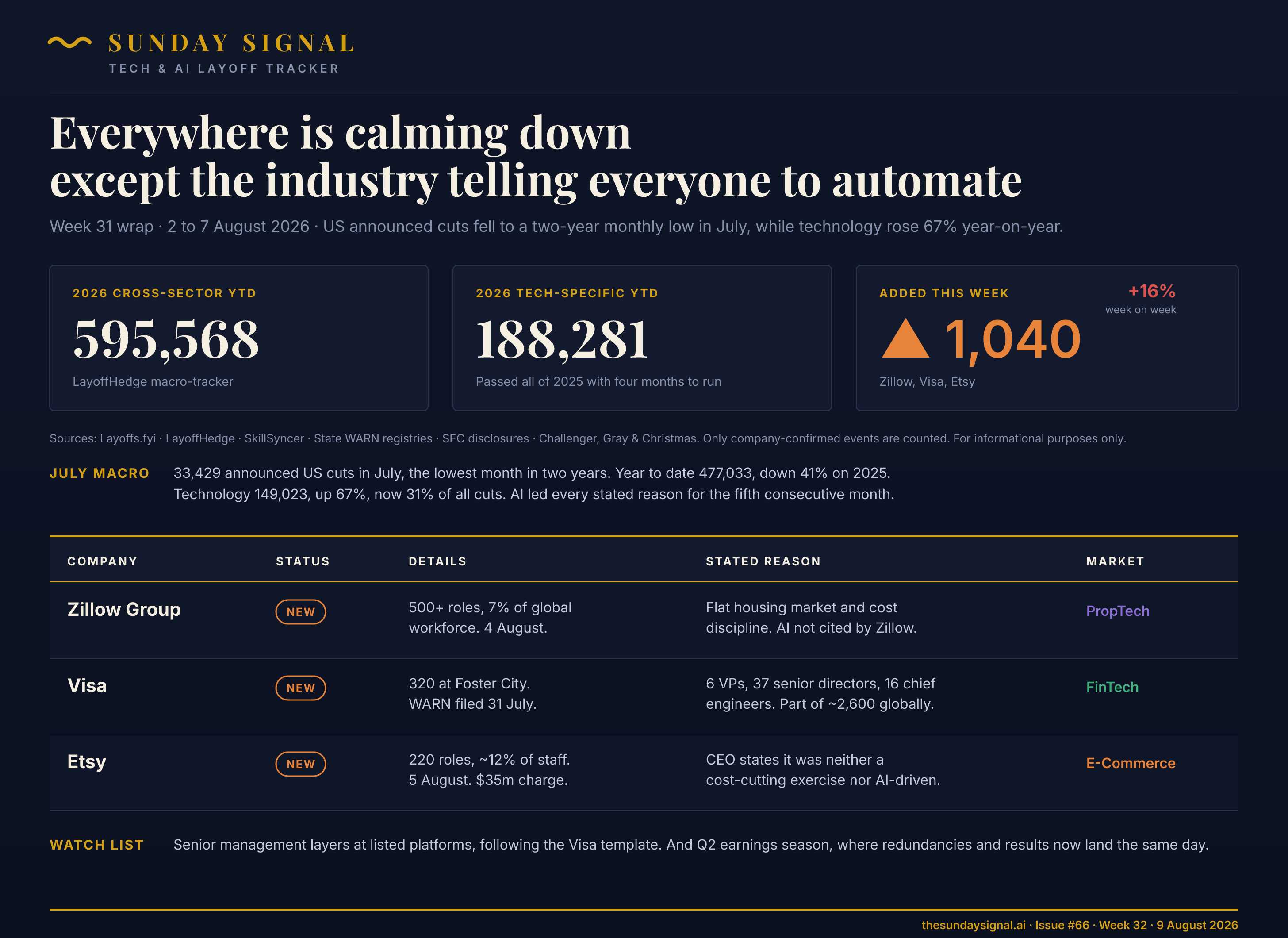Image resolution: width=1288 pixels, height=938 pixels.
Task: Click the '2026 CROSS-SECTOR YTD' card label
Action: [164, 293]
